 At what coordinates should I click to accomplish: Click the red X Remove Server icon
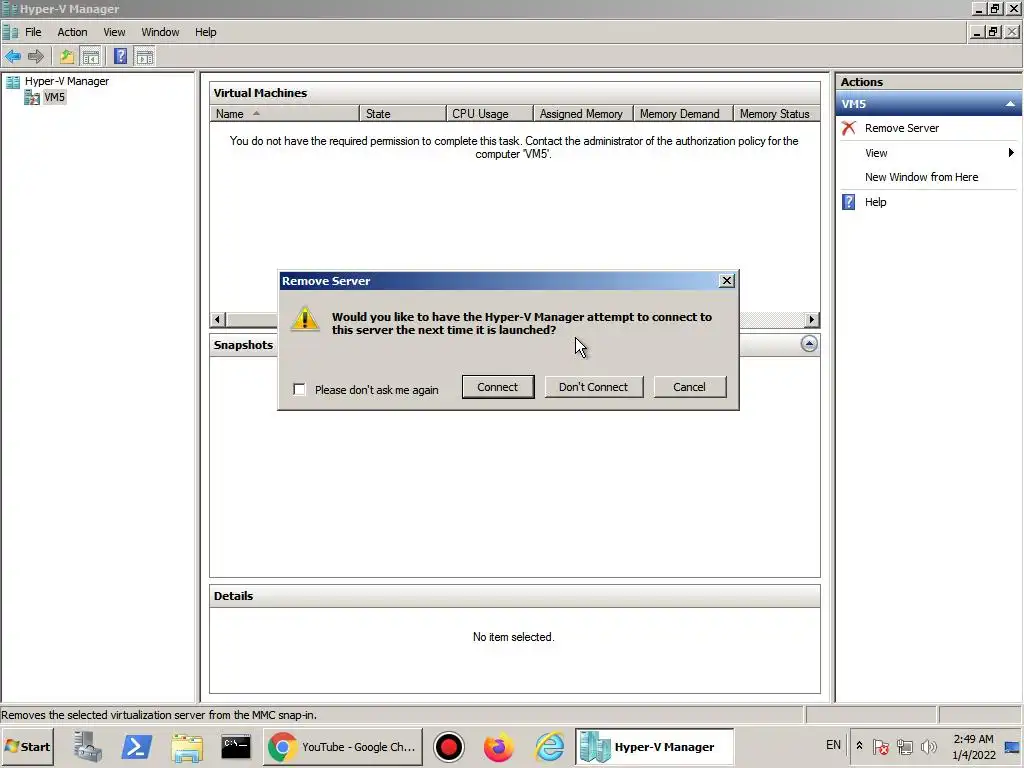point(849,128)
